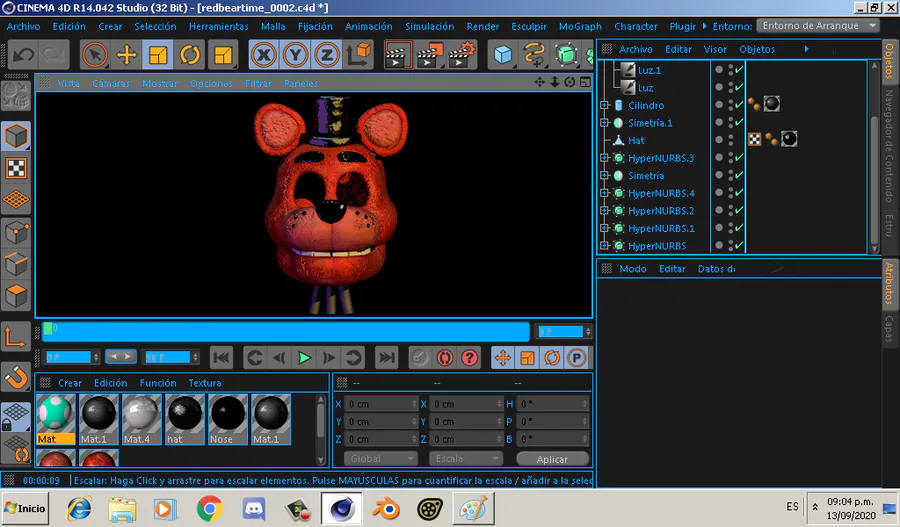Go to end of animation
This screenshot has height=527, width=900.
coord(386,358)
